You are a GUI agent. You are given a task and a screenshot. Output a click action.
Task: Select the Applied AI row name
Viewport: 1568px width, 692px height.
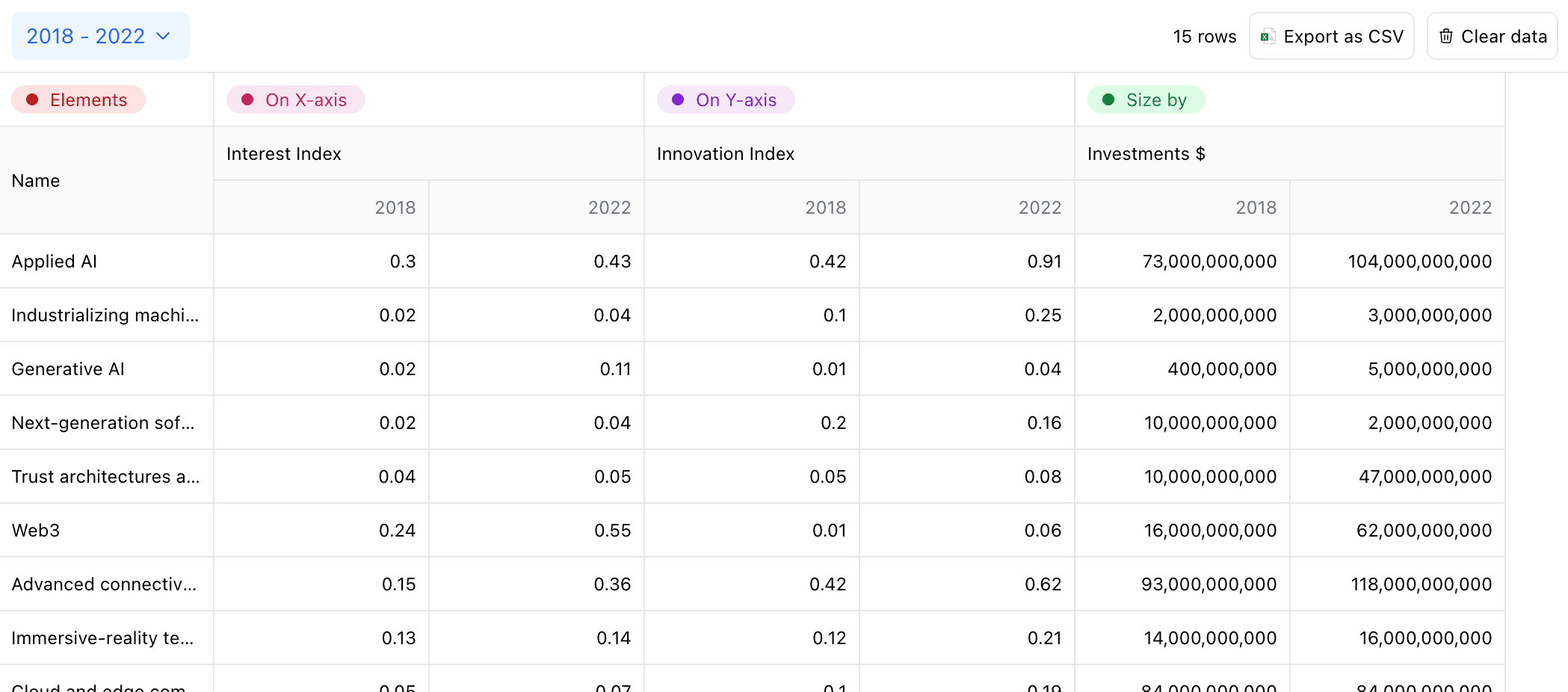point(55,262)
